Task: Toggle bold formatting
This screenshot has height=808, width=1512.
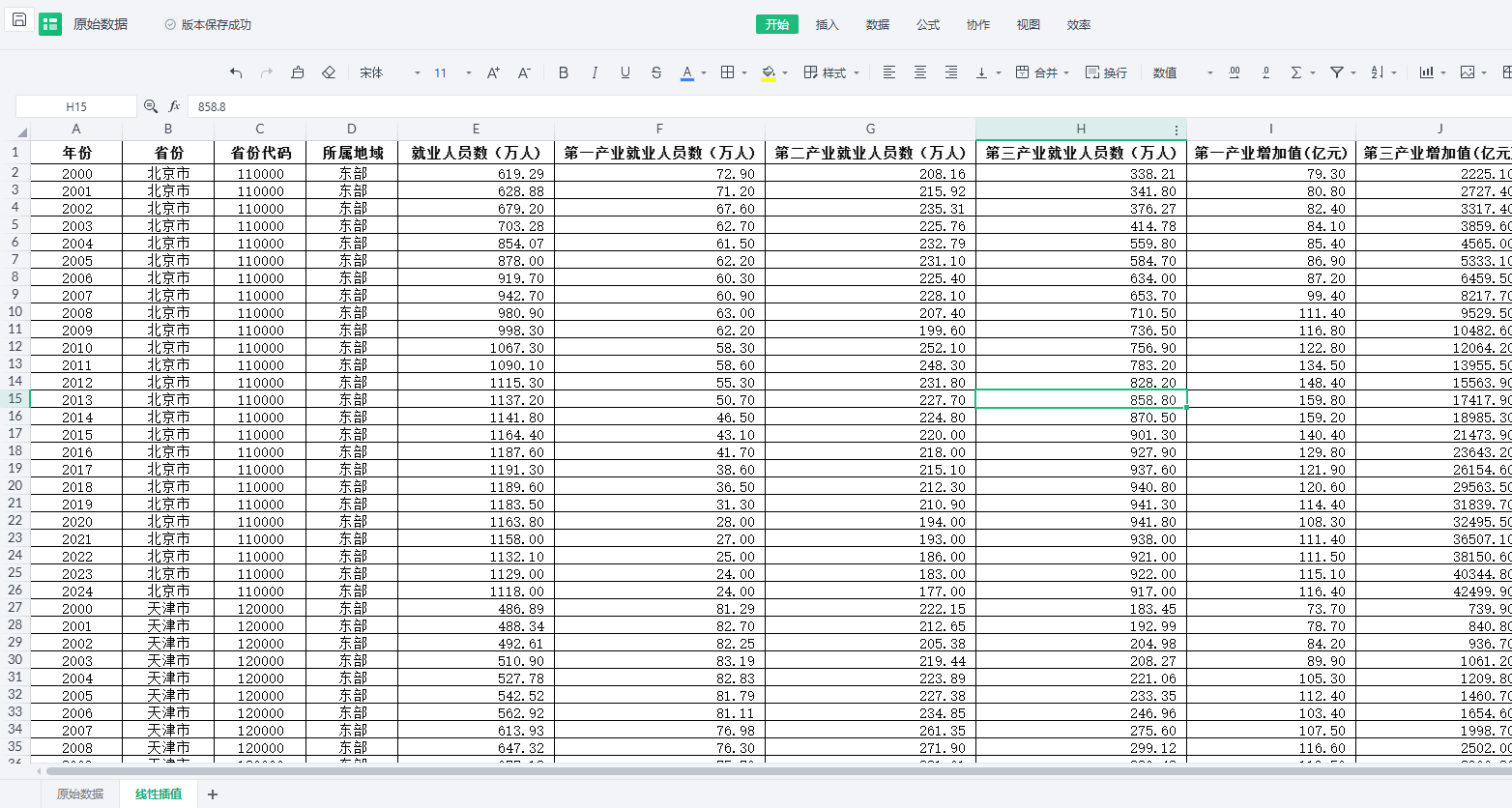Action: coord(564,72)
